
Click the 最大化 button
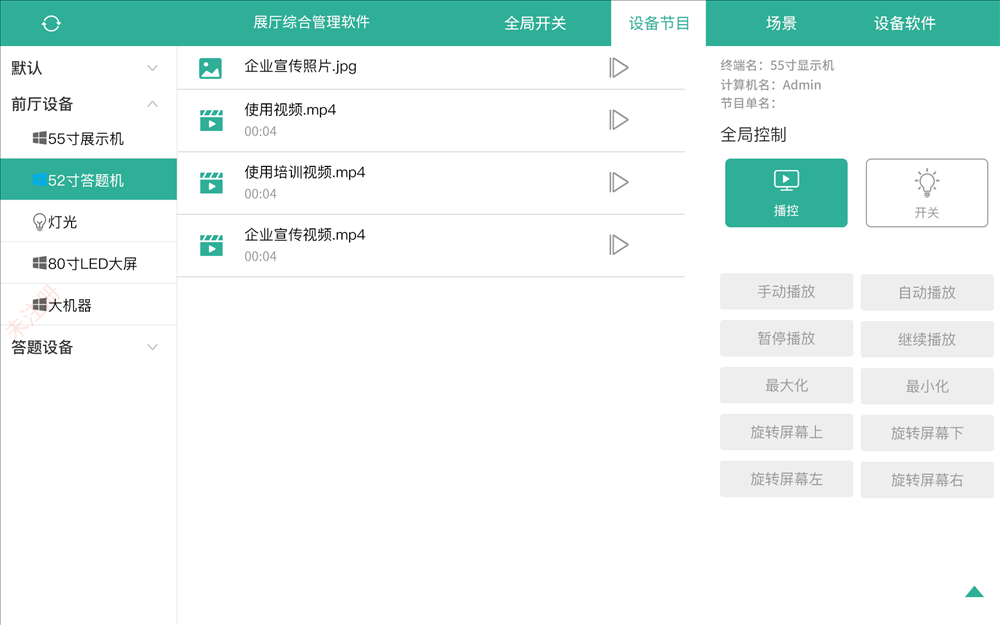(786, 385)
